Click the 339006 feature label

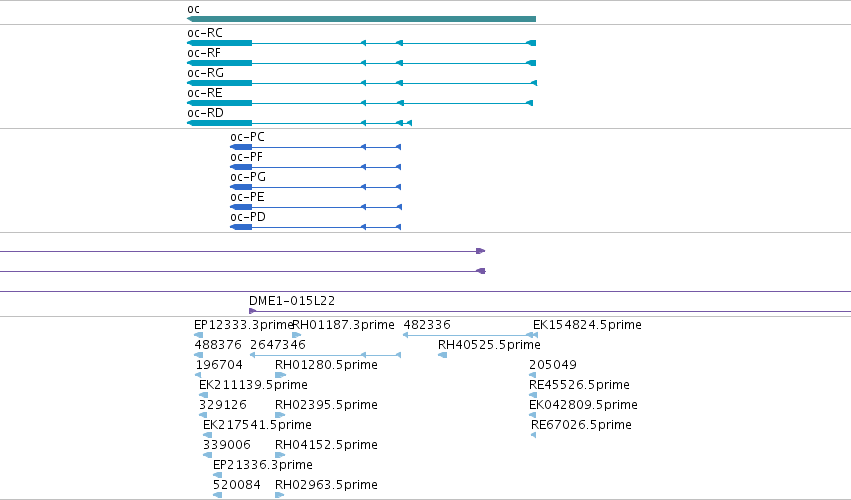(227, 445)
